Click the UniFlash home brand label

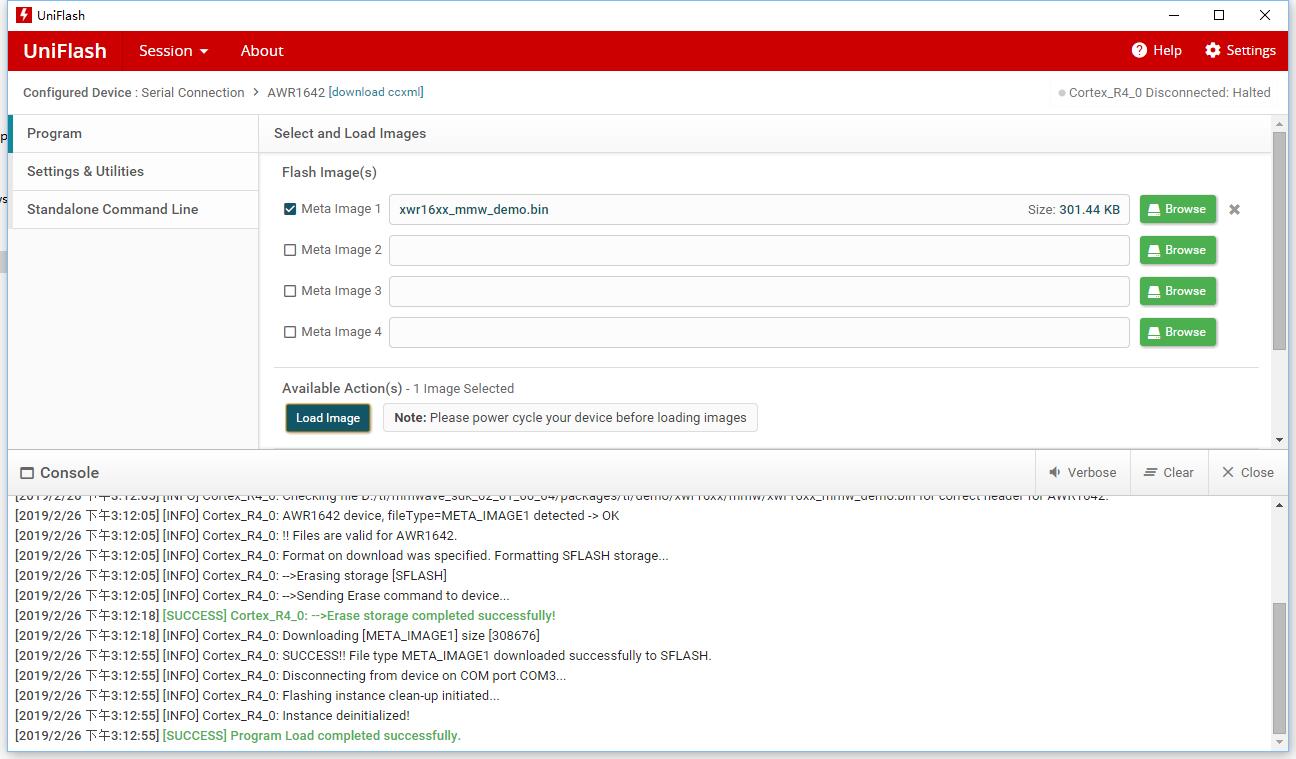[65, 50]
